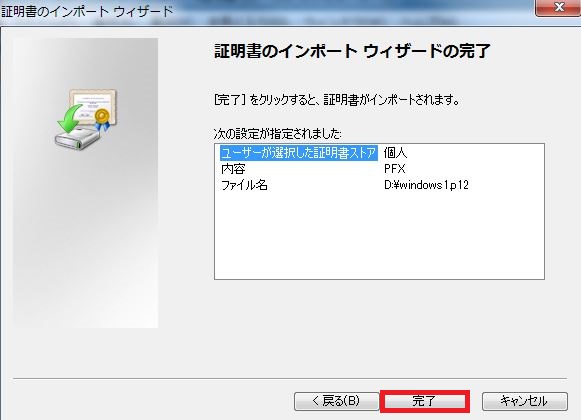Go back with the 戻る(B) button
The image size is (581, 420).
pyautogui.click(x=336, y=401)
